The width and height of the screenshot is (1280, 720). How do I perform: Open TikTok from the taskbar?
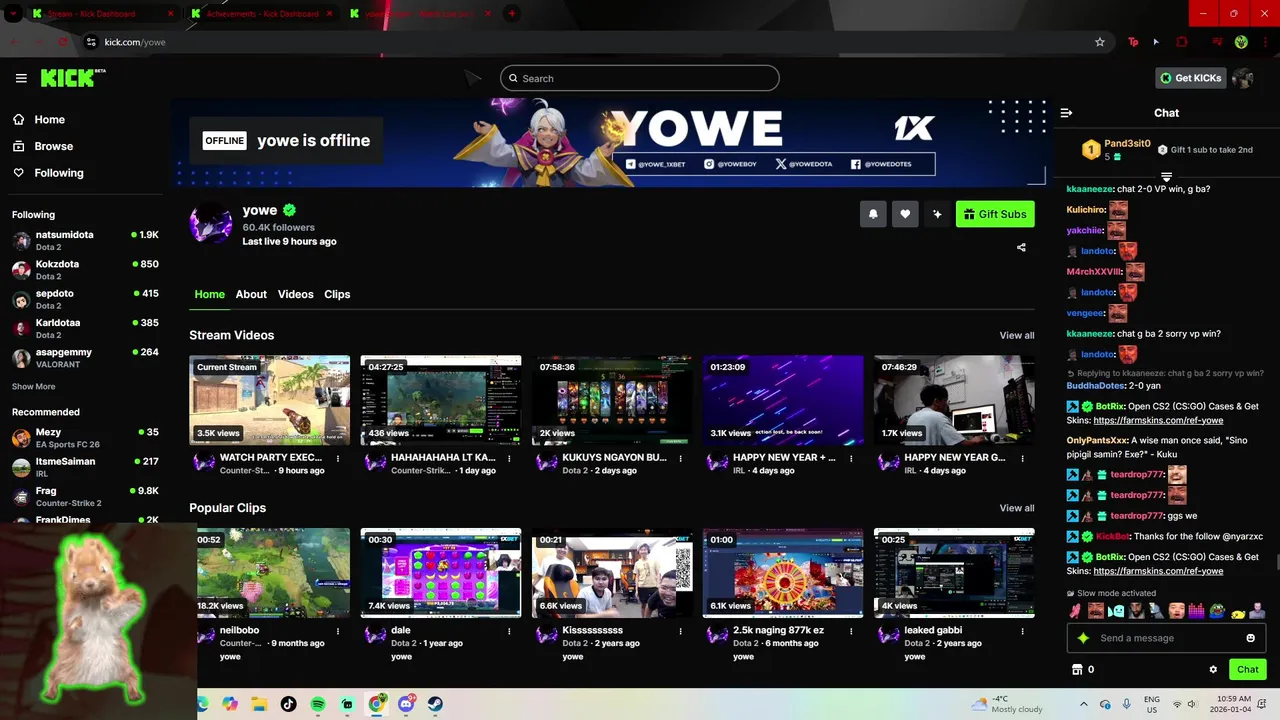pos(289,704)
